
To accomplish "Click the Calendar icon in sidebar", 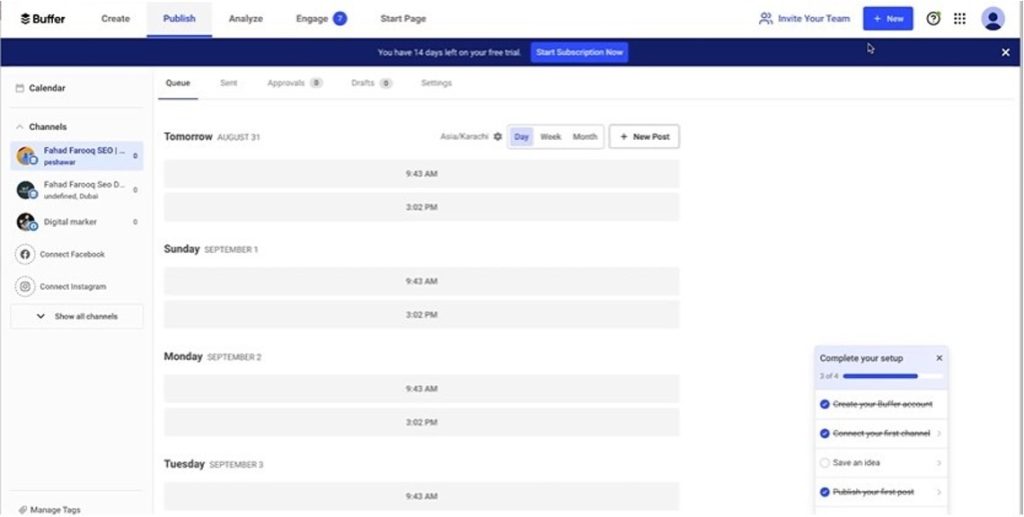I will coord(20,88).
